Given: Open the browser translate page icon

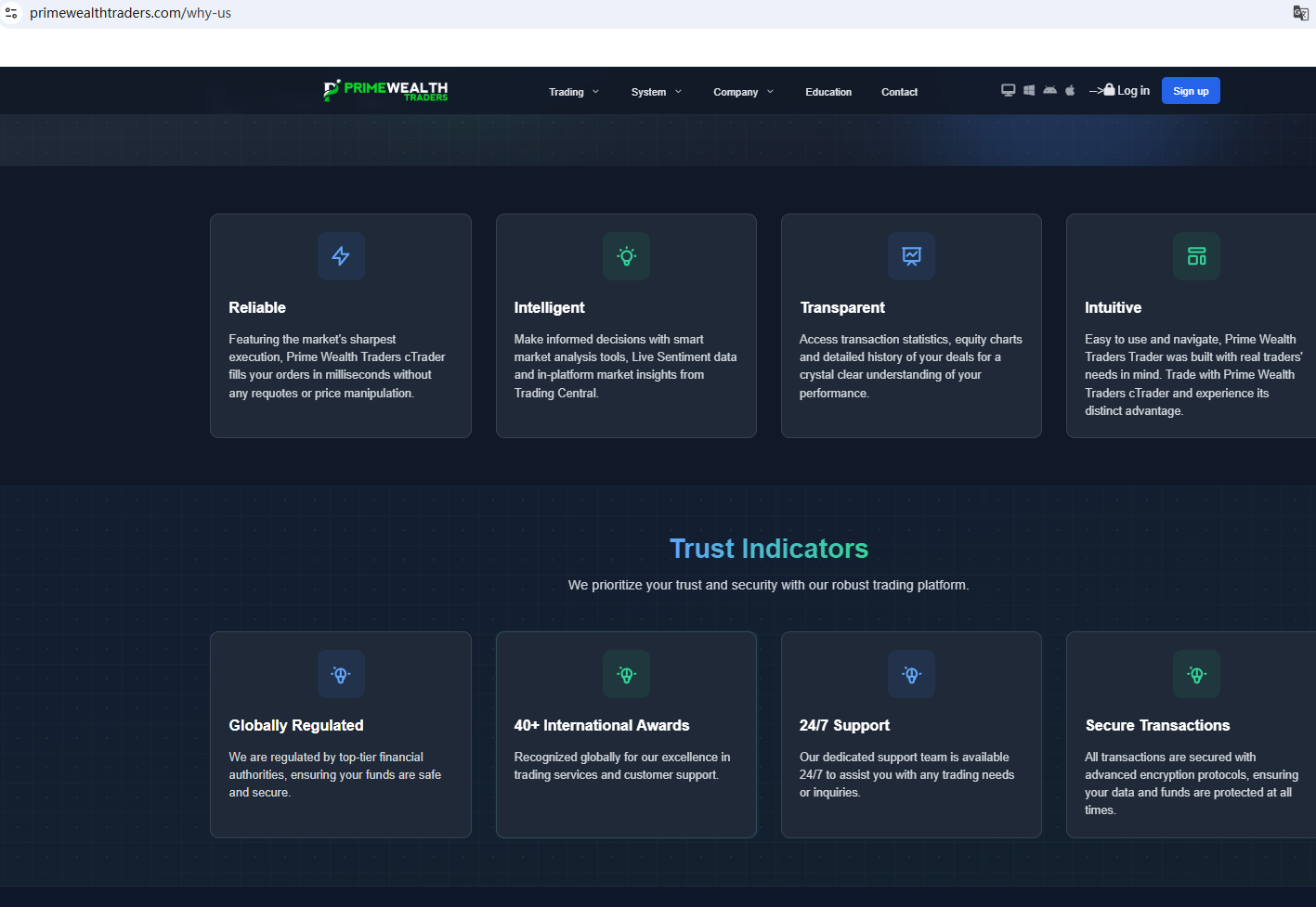Looking at the screenshot, I should coord(1300,13).
